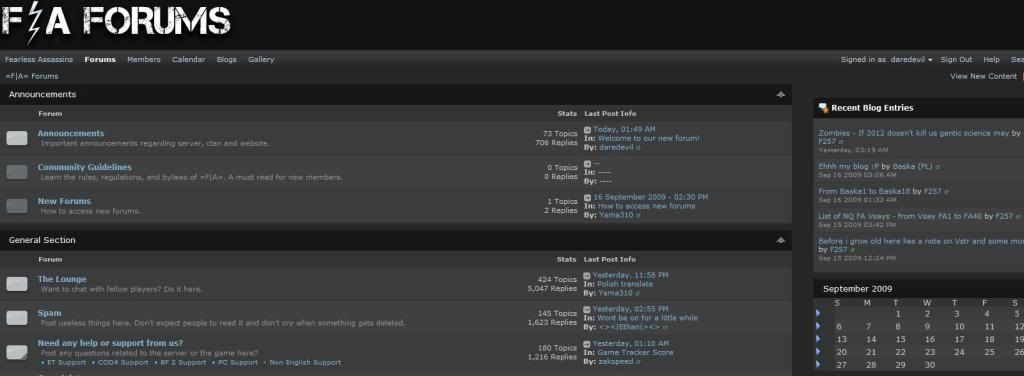Open the Calendar navigation item
Image resolution: width=1024 pixels, height=376 pixels.
pyautogui.click(x=188, y=59)
